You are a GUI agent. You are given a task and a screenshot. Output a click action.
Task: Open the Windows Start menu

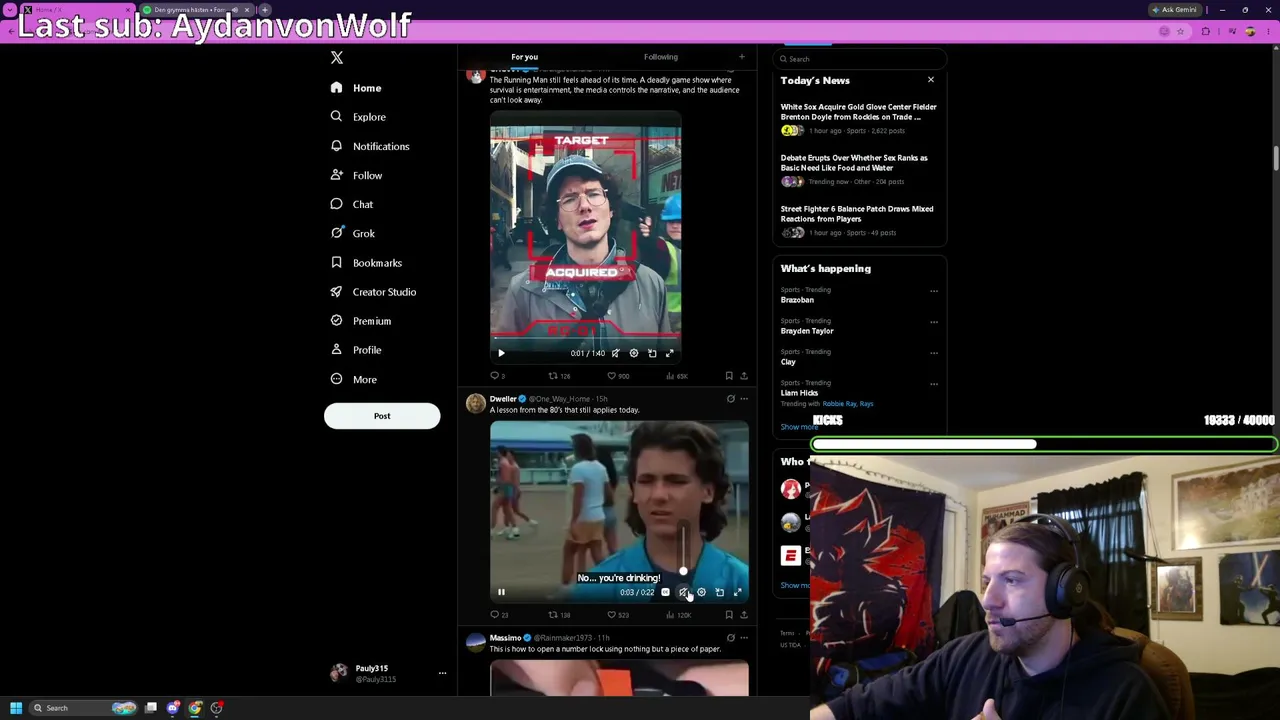click(16, 708)
